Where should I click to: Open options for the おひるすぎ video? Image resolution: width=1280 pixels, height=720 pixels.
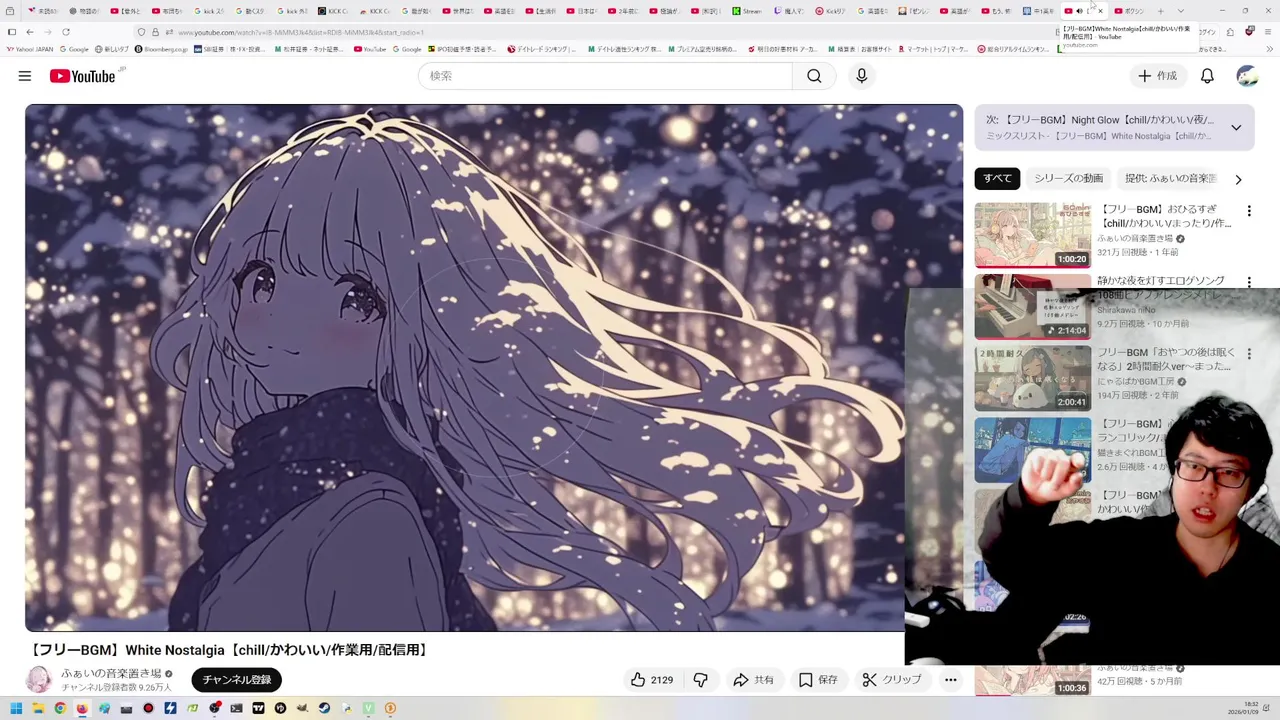tap(1249, 211)
